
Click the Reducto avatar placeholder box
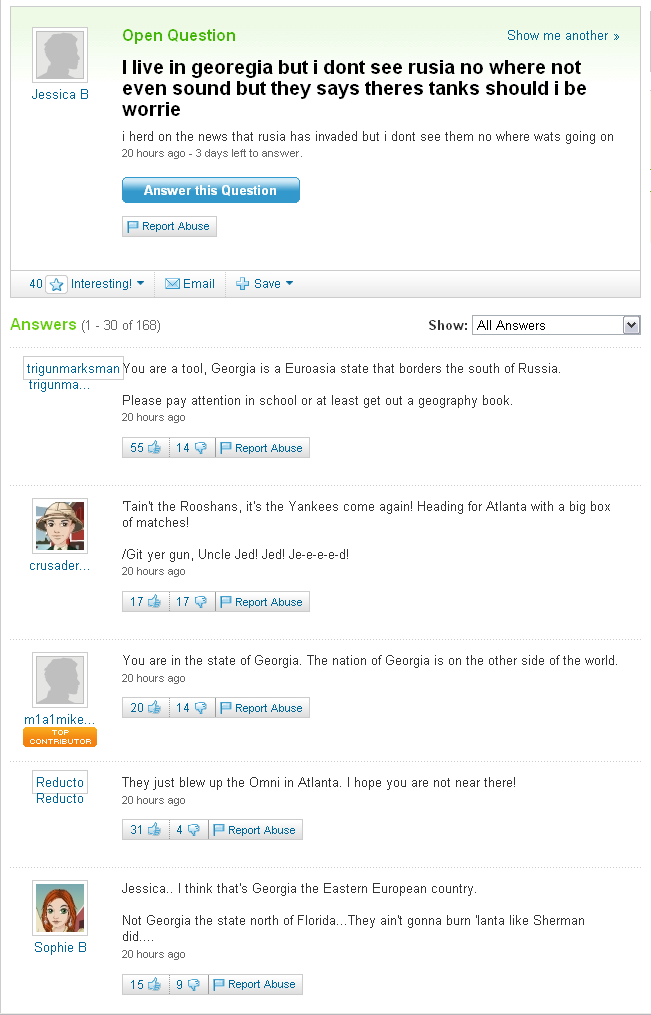click(60, 782)
